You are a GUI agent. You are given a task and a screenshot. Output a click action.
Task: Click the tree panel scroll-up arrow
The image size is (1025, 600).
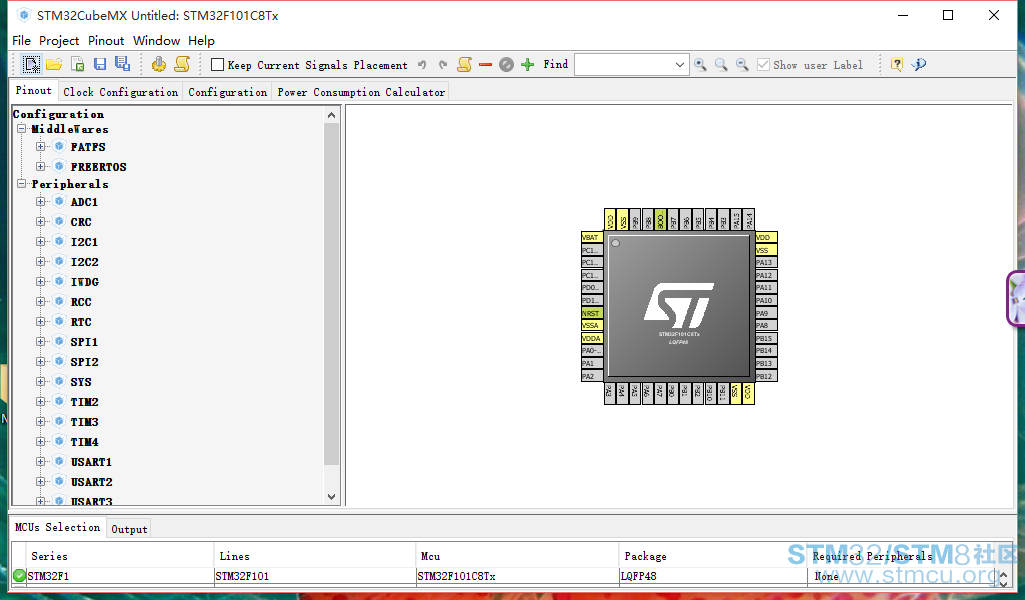[331, 115]
